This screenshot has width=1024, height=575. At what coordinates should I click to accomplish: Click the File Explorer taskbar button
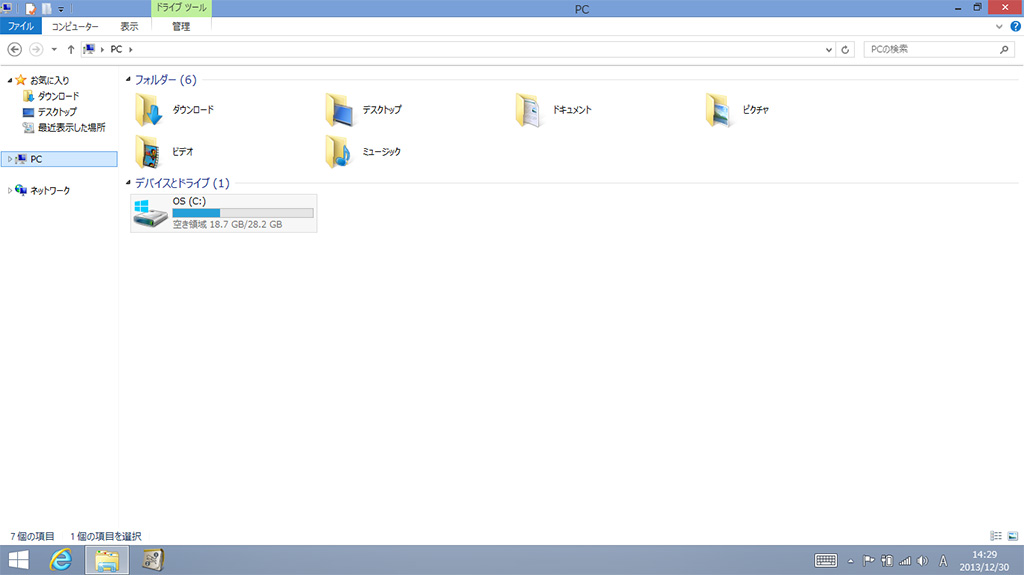point(107,560)
